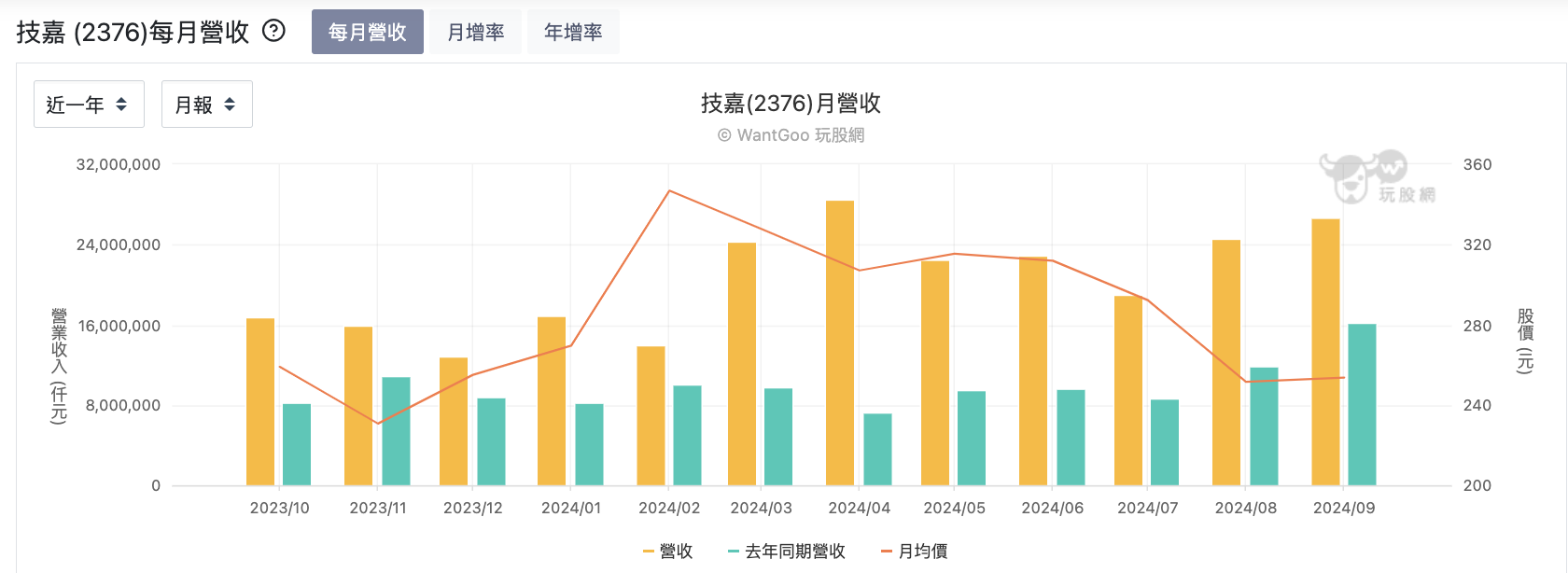Open the help question-mark icon beside title
The image size is (1568, 573).
pyautogui.click(x=273, y=31)
